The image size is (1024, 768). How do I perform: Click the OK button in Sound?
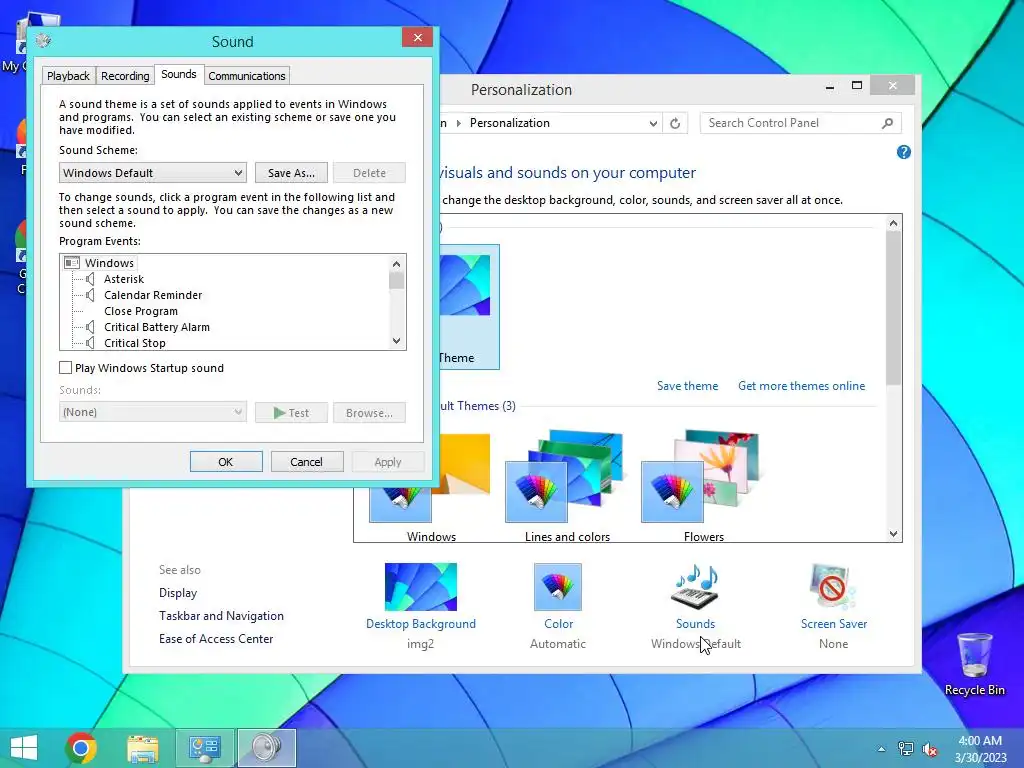(226, 462)
